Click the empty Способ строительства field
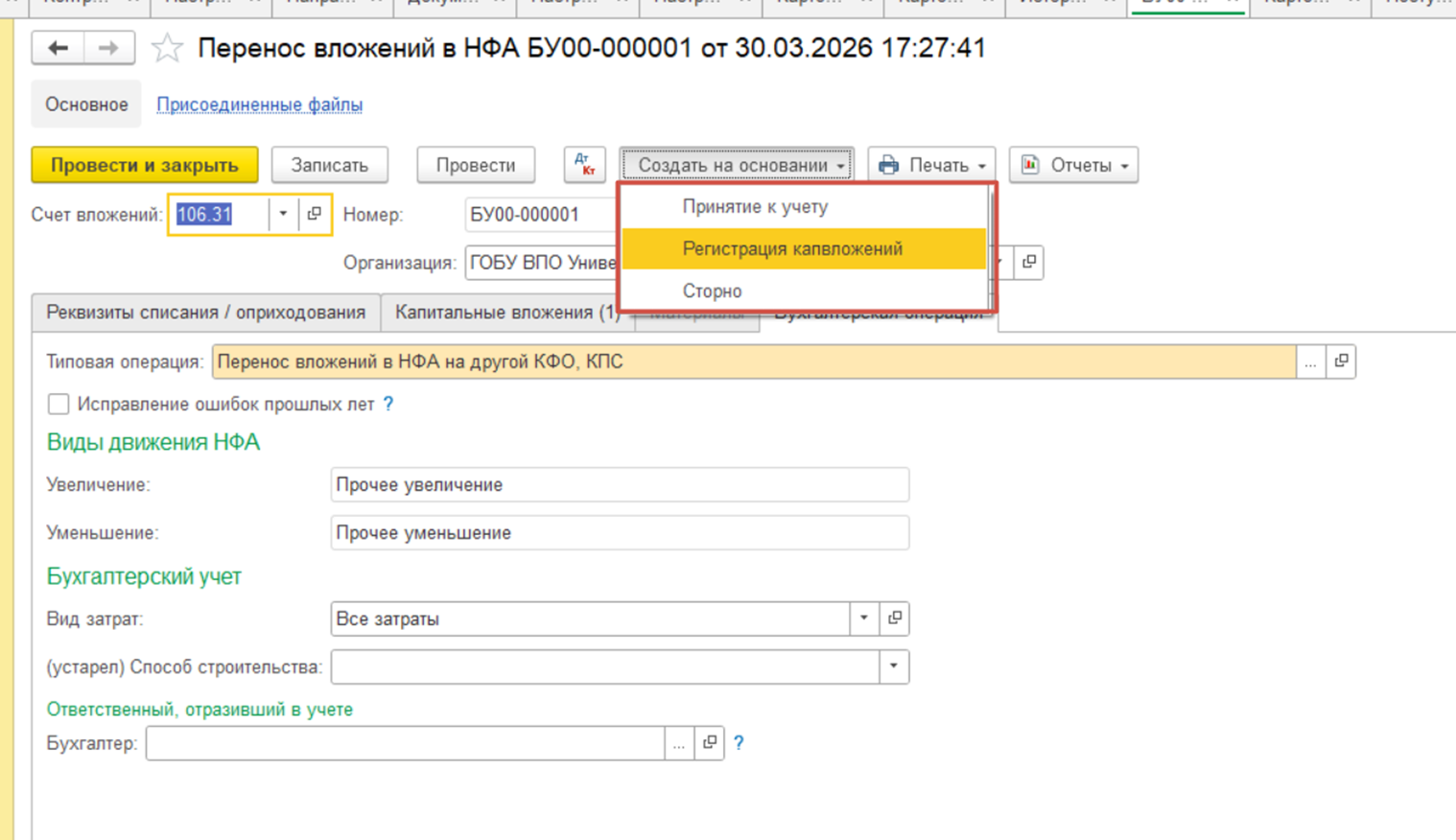The height and width of the screenshot is (840, 1456). (605, 666)
